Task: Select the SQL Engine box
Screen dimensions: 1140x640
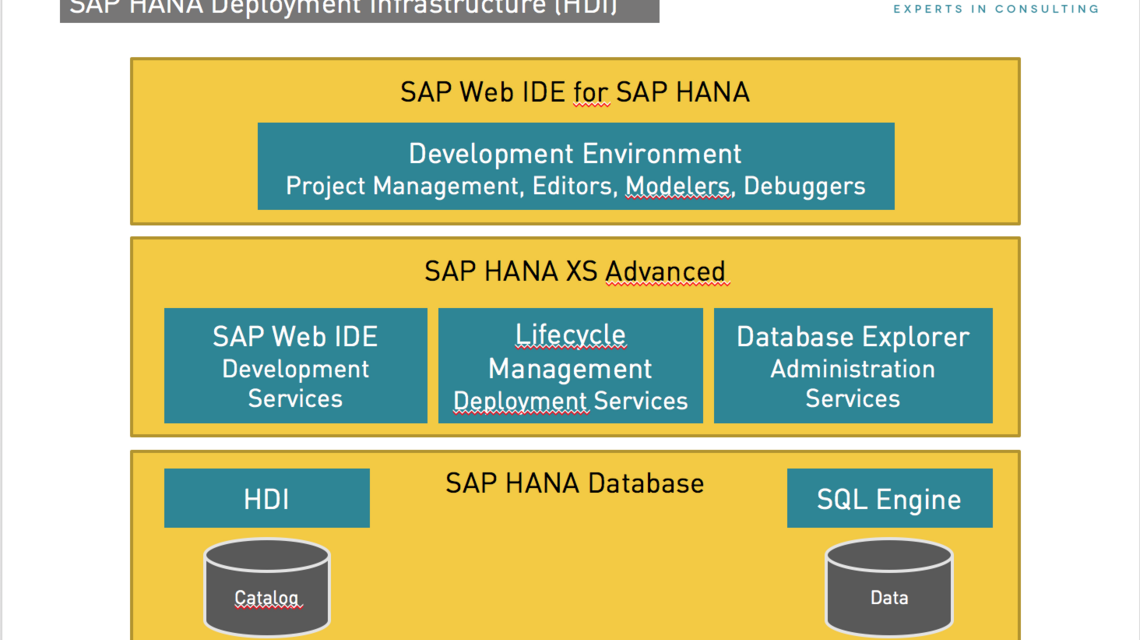Action: pyautogui.click(x=889, y=498)
